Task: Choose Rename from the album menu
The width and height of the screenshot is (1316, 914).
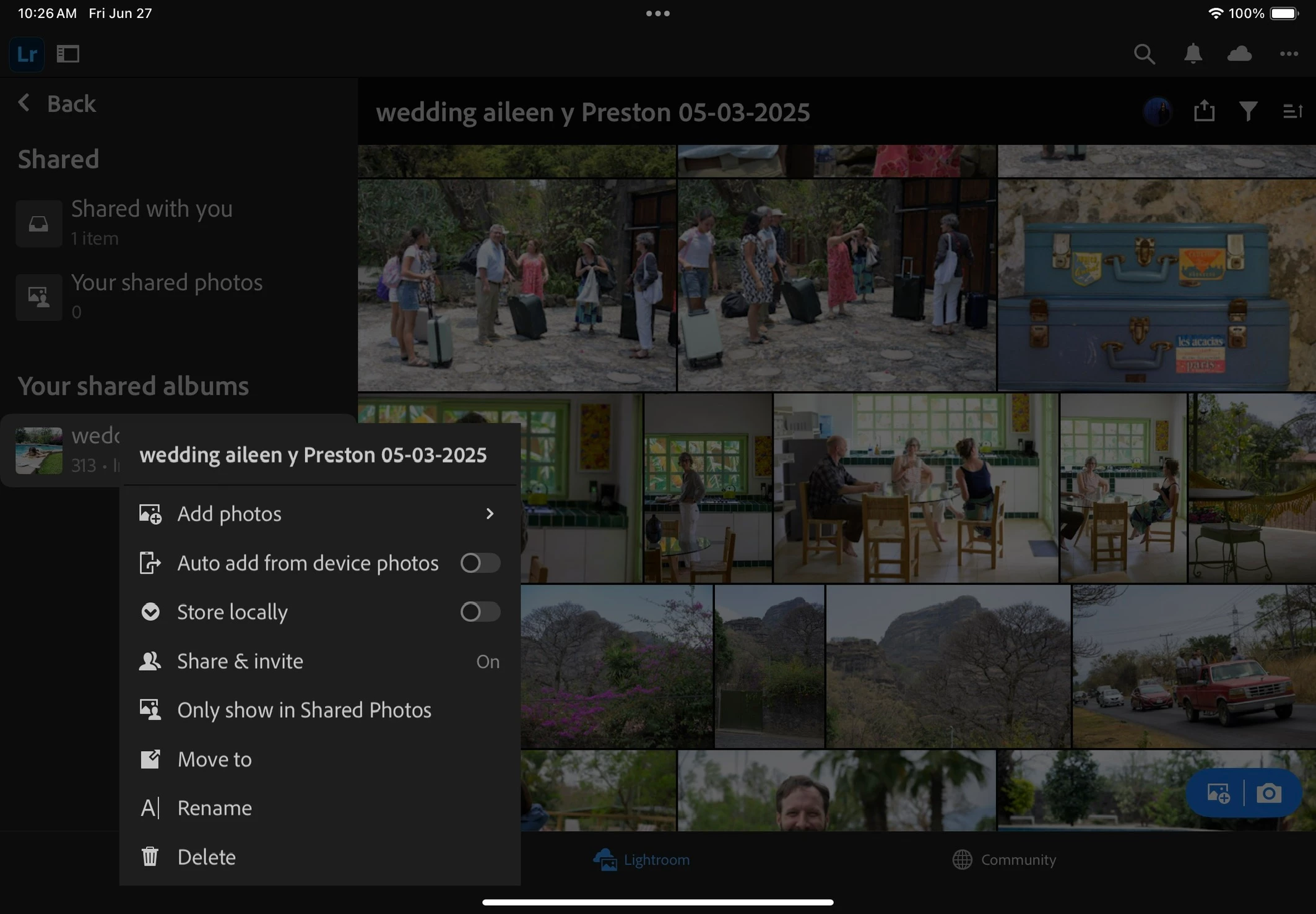Action: [x=214, y=808]
